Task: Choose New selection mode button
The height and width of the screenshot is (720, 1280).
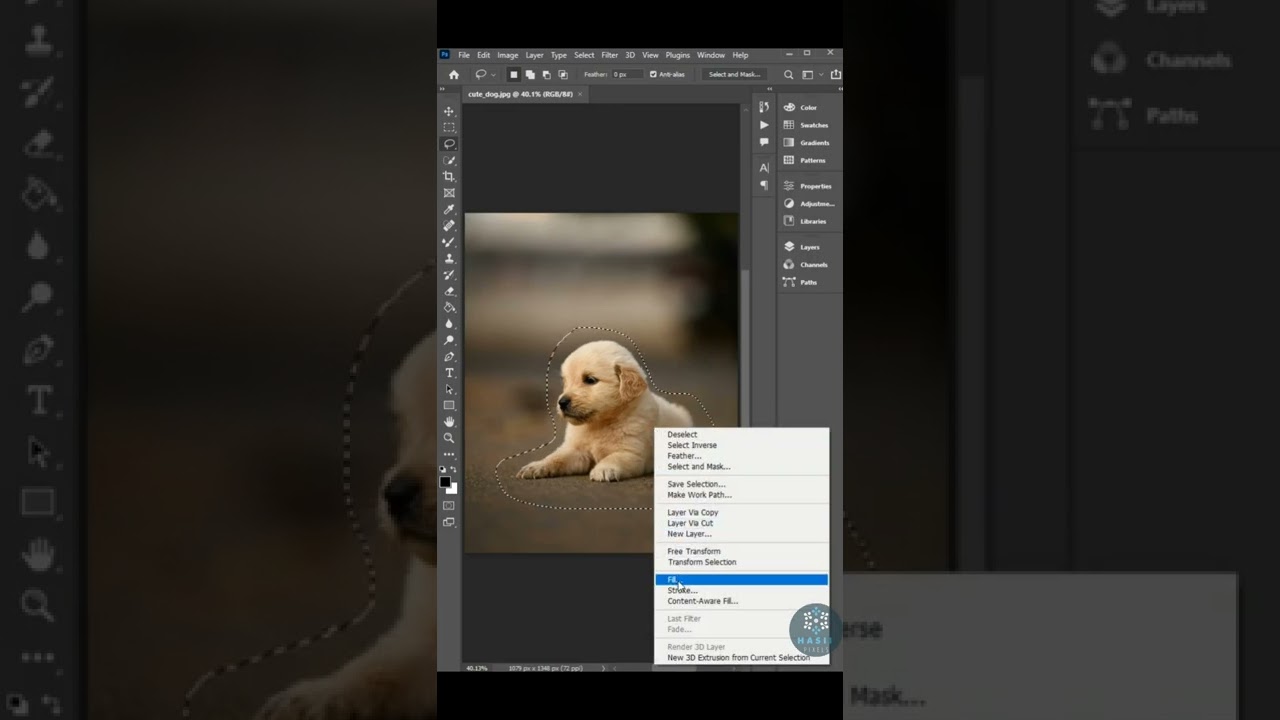Action: pos(514,74)
